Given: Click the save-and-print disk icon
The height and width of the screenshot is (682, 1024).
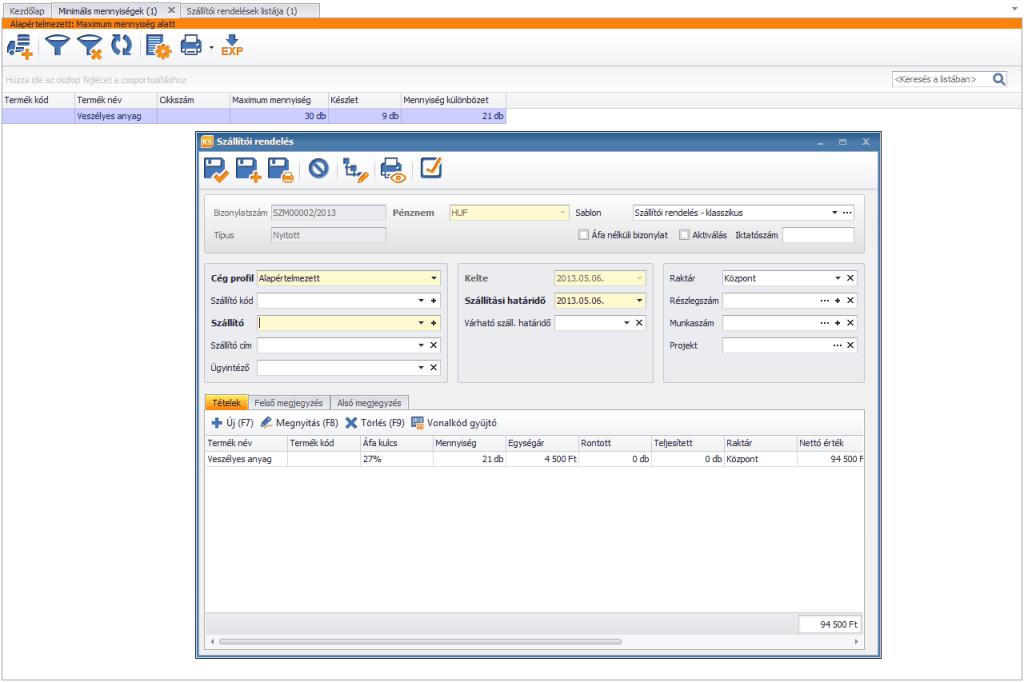Looking at the screenshot, I should (x=281, y=169).
